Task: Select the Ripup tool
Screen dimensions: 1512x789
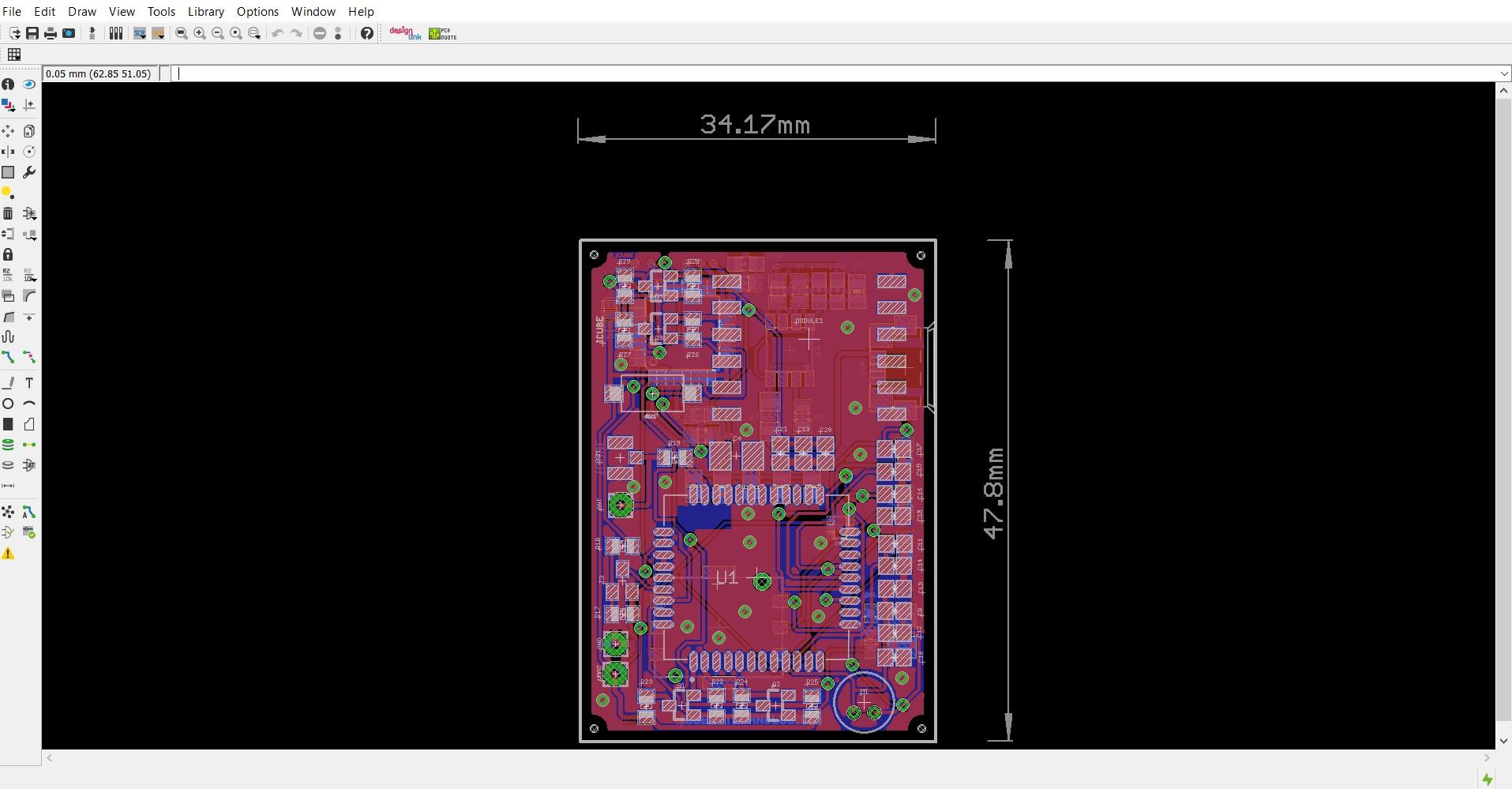Action: pos(29,357)
